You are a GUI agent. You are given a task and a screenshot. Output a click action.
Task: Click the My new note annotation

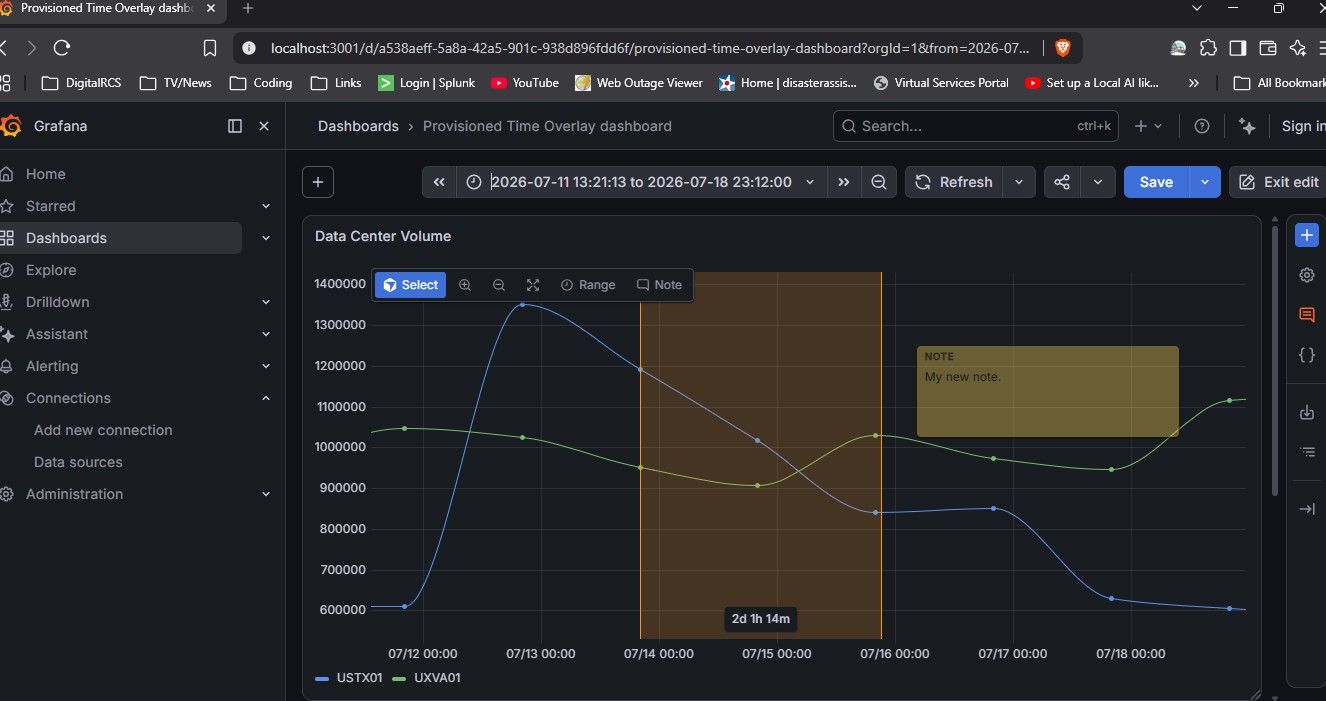1047,391
